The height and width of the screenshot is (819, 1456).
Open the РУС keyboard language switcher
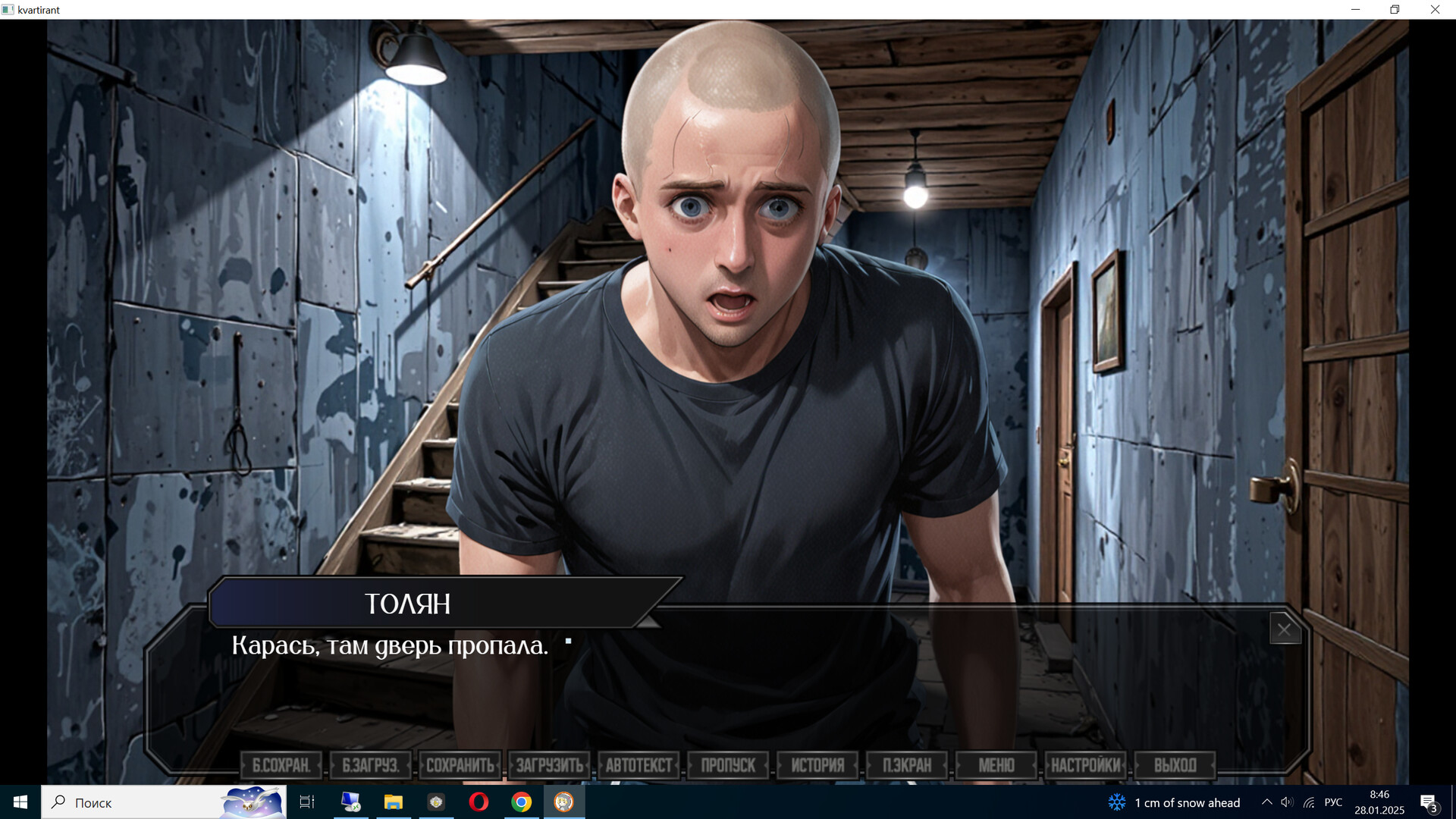pos(1332,802)
